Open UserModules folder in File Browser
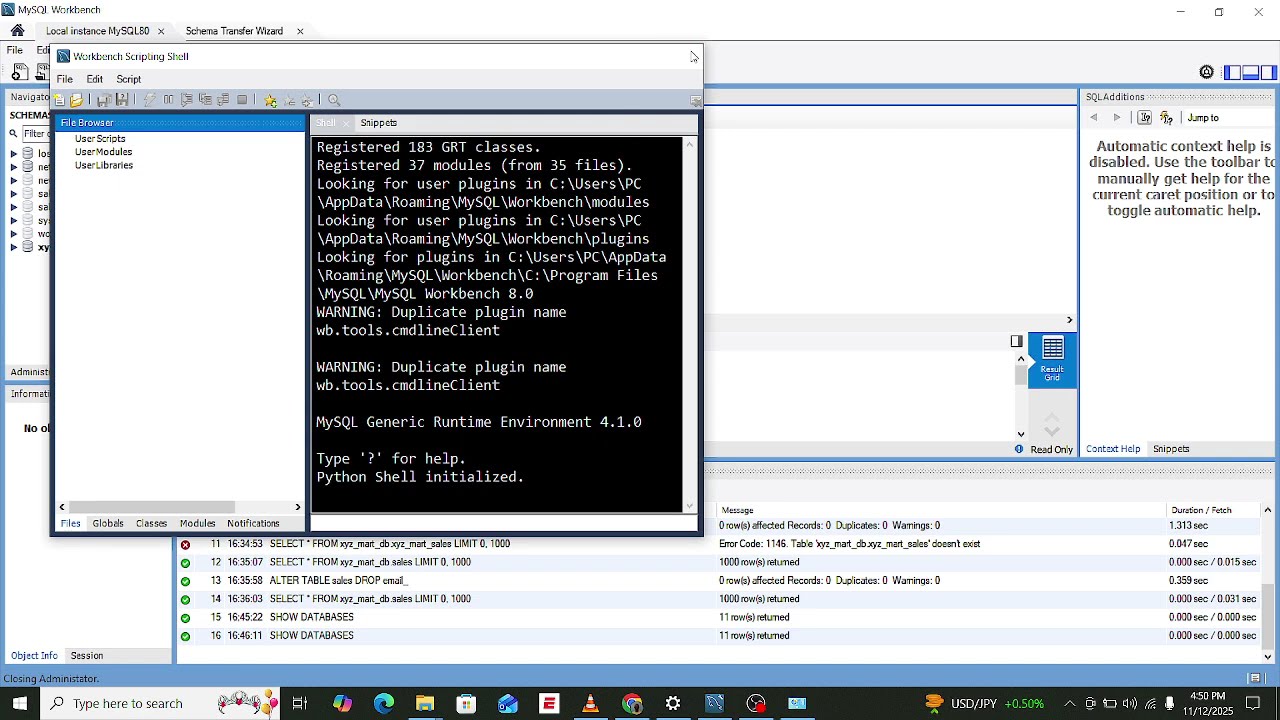1280x720 pixels. coord(103,152)
